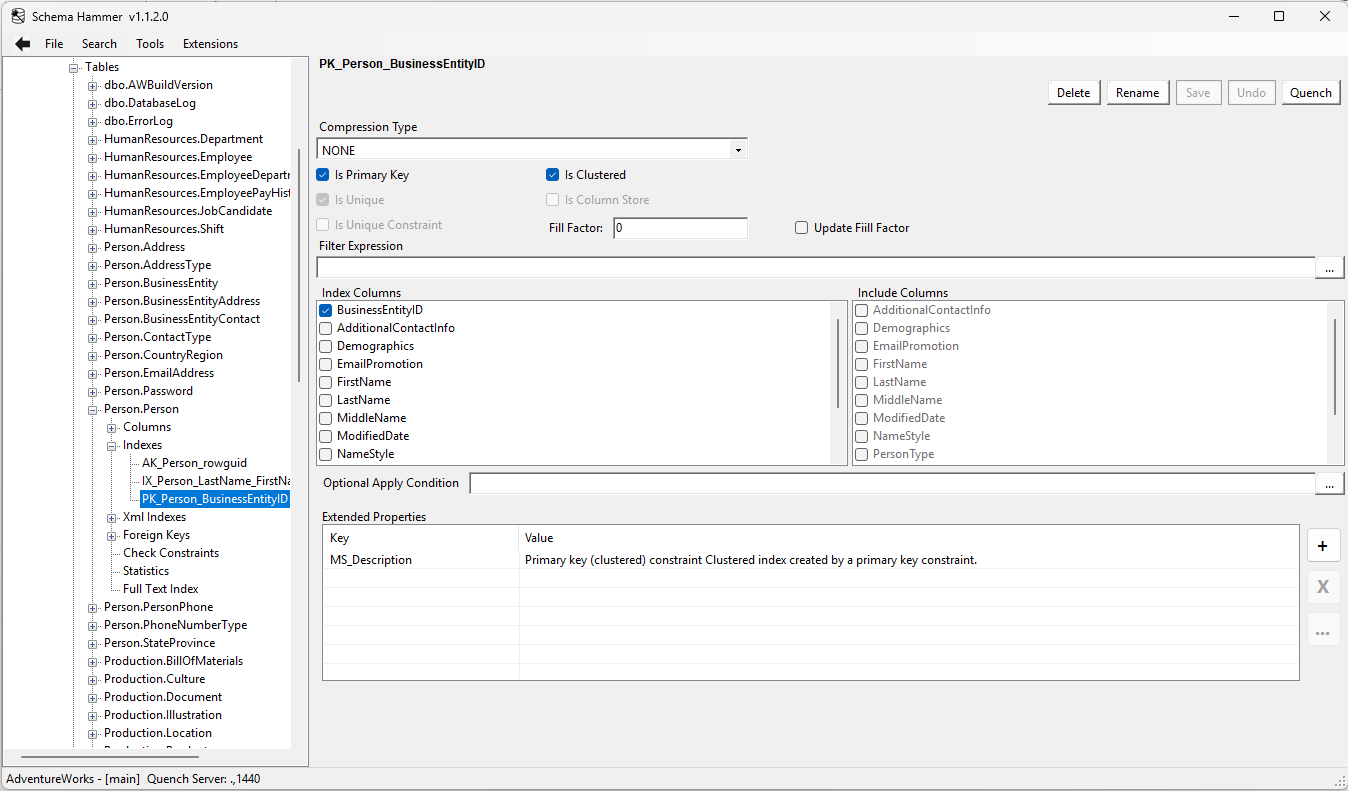Open the Tools menu
The height and width of the screenshot is (791, 1348).
point(150,43)
